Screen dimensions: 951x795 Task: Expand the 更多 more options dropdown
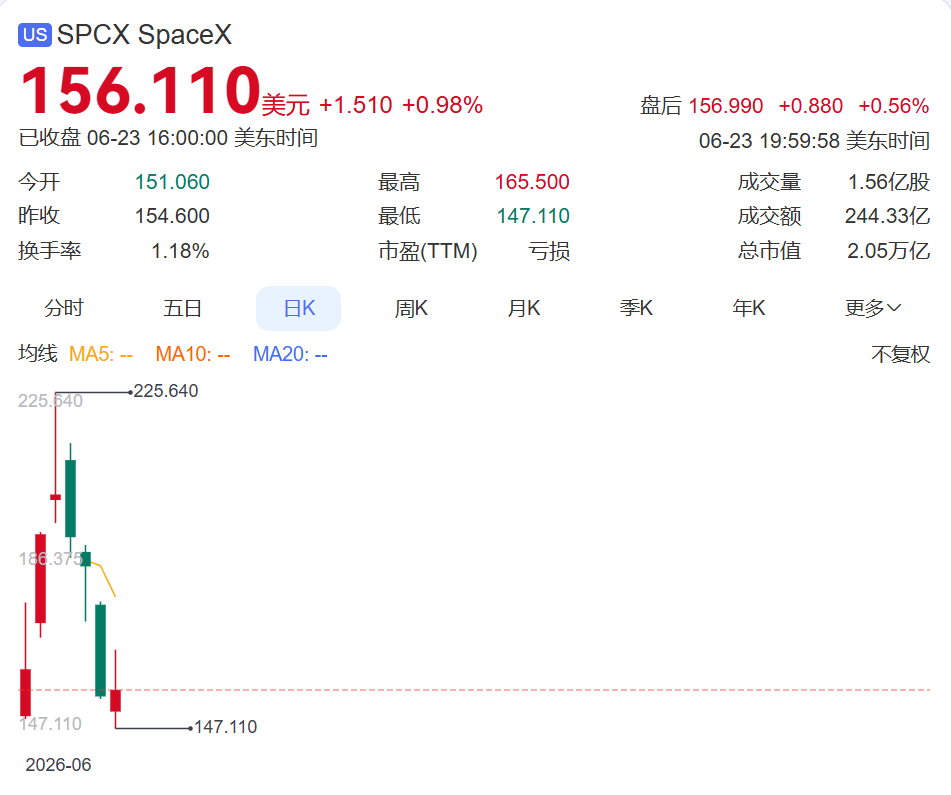click(x=873, y=308)
